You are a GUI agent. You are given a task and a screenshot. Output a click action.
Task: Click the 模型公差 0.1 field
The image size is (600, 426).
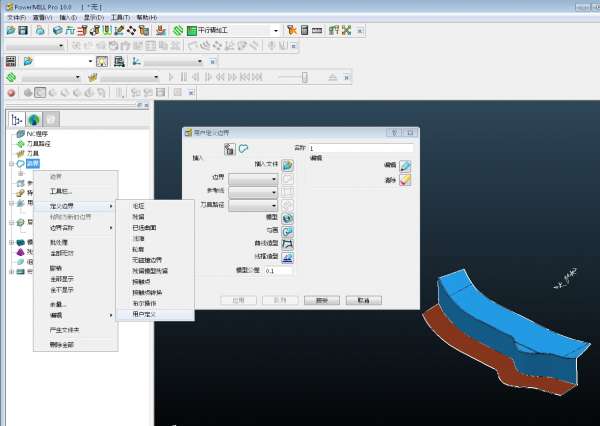pos(279,271)
